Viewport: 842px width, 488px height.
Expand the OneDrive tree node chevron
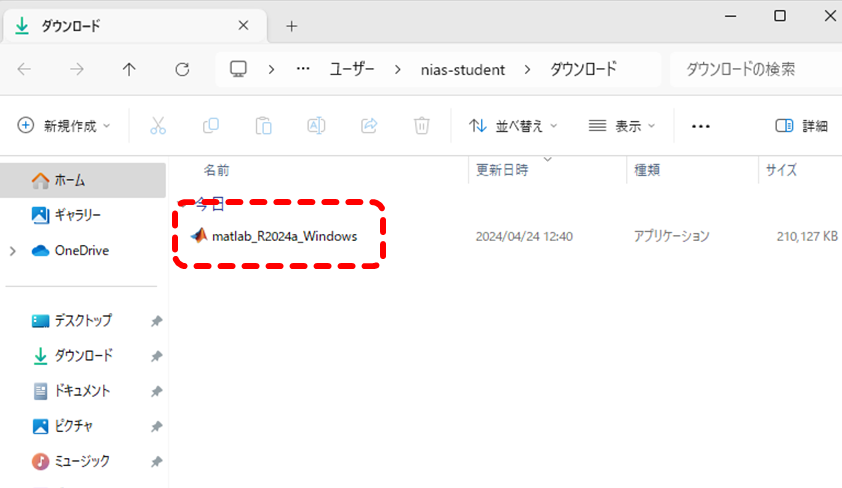(13, 251)
